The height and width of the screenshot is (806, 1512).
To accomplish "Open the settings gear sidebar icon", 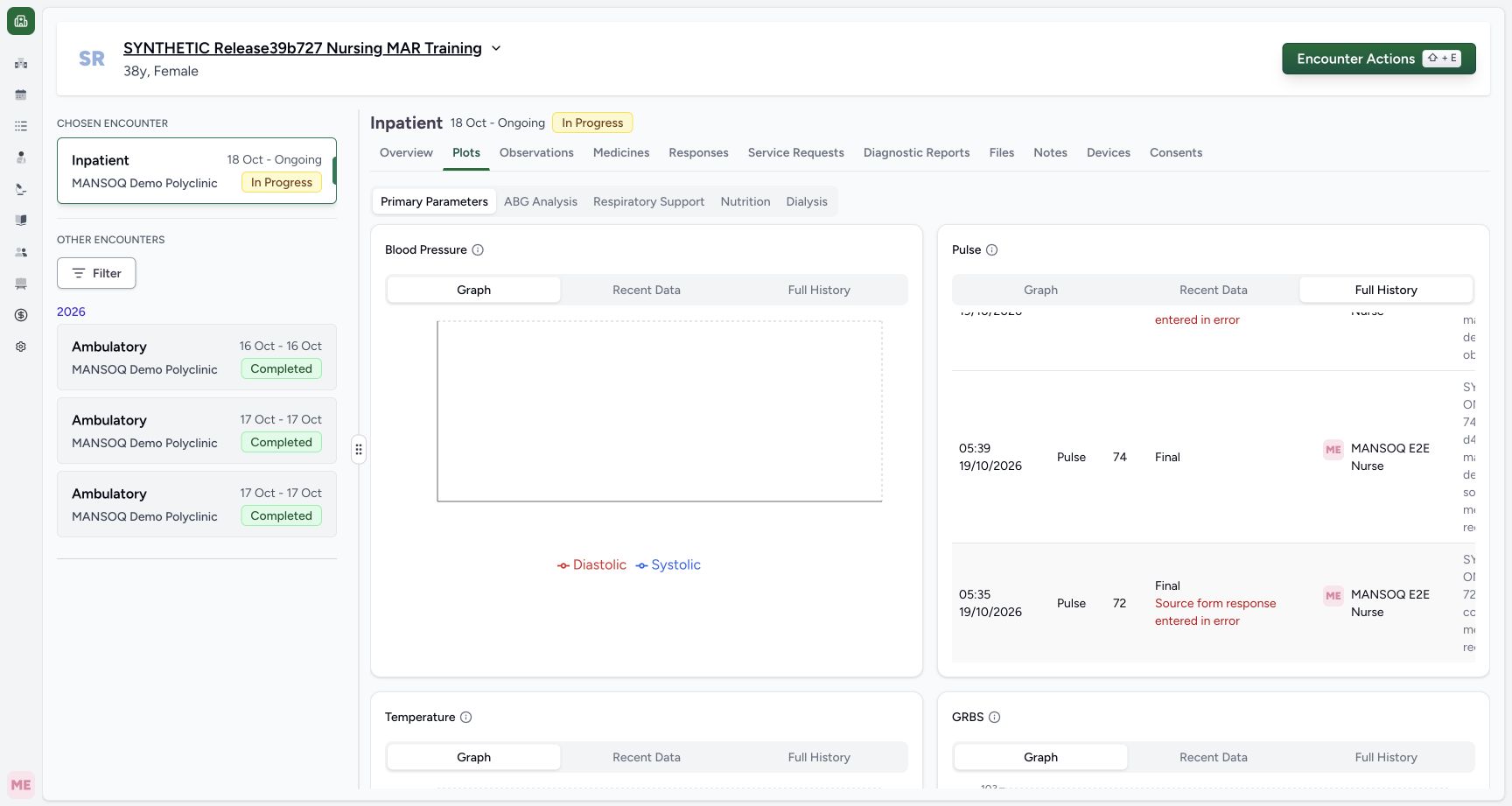I will coord(21,347).
